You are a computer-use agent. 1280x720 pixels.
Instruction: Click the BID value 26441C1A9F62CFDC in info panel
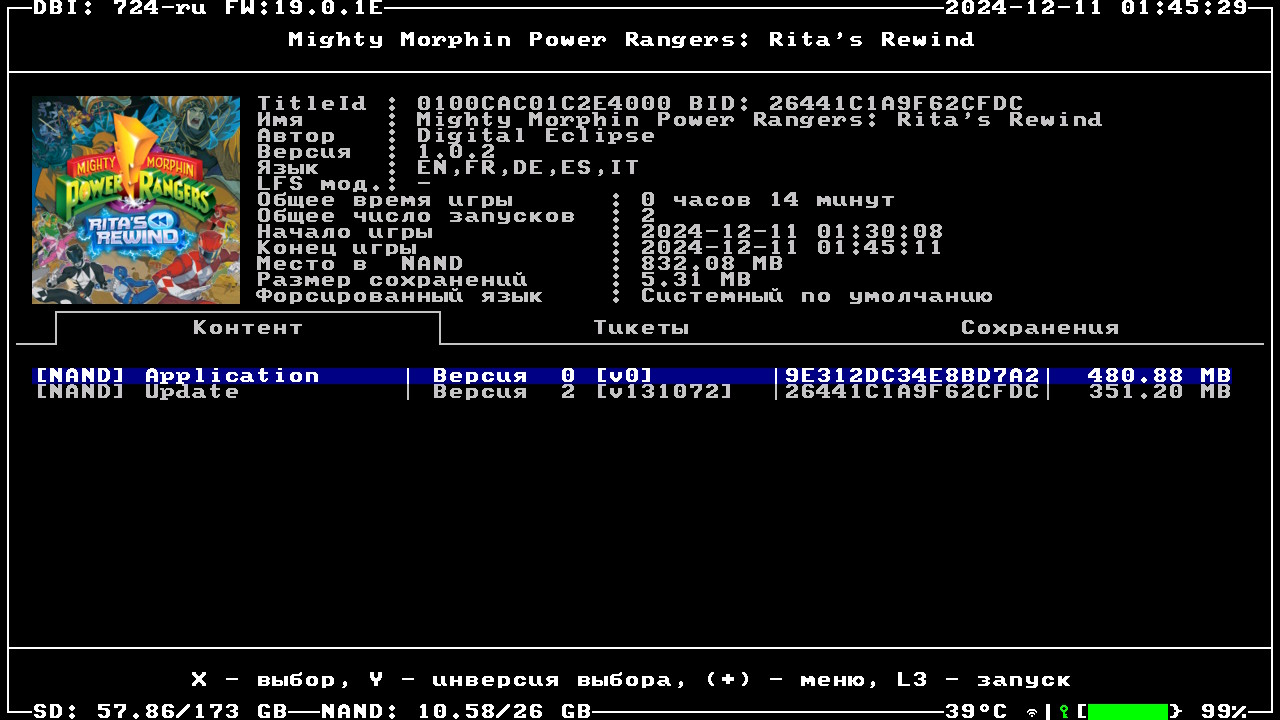[x=896, y=104]
